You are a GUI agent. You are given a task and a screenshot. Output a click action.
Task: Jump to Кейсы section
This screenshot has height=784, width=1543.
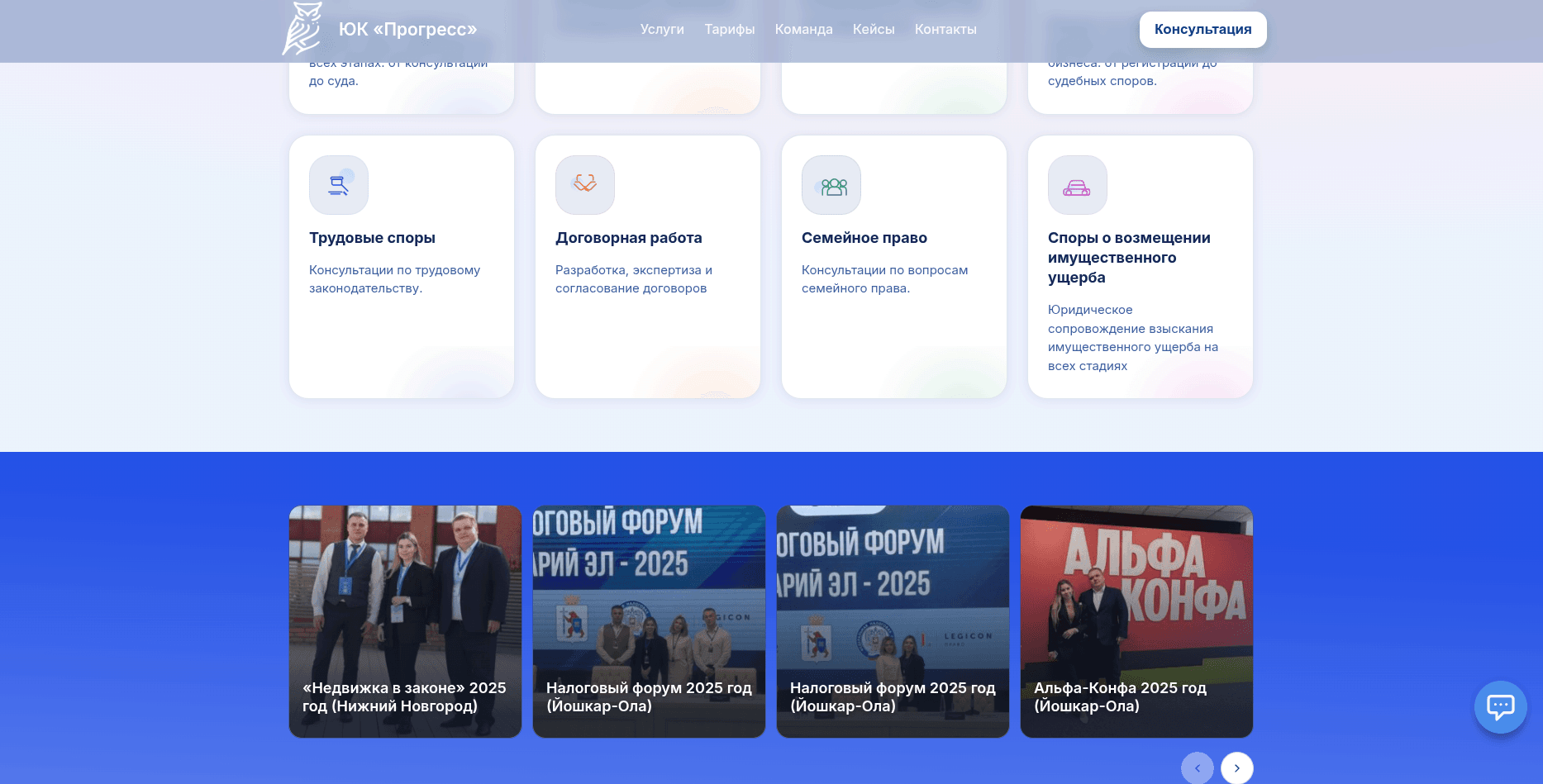(x=874, y=30)
